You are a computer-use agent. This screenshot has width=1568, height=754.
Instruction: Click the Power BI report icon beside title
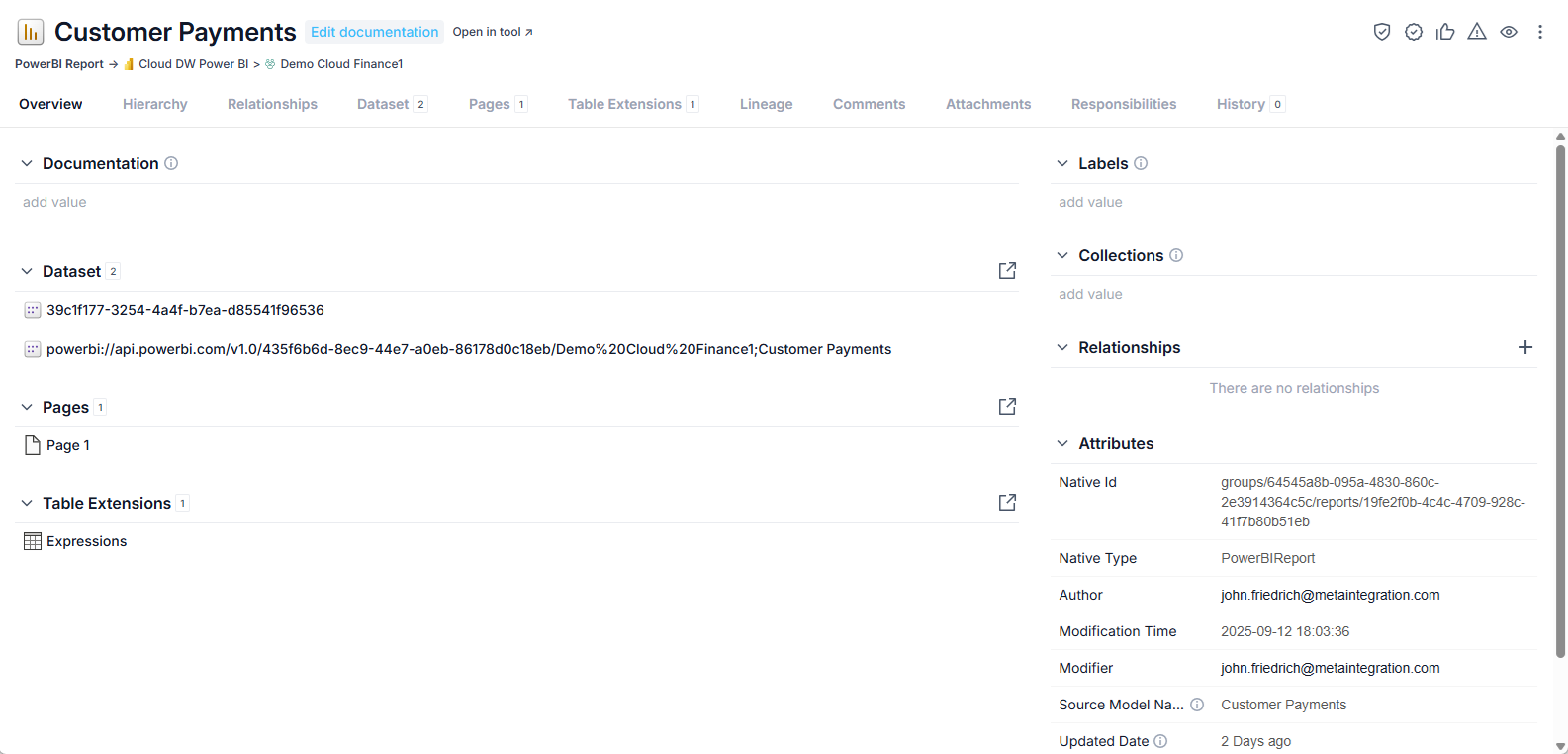point(31,32)
